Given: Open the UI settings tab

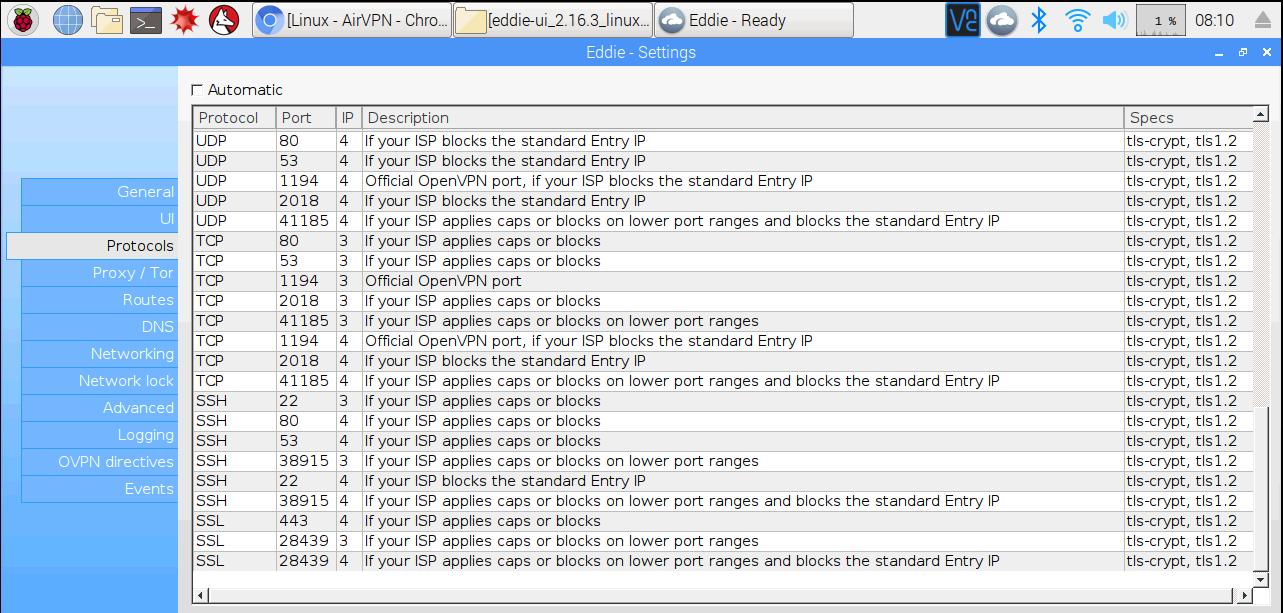Looking at the screenshot, I should 99,219.
